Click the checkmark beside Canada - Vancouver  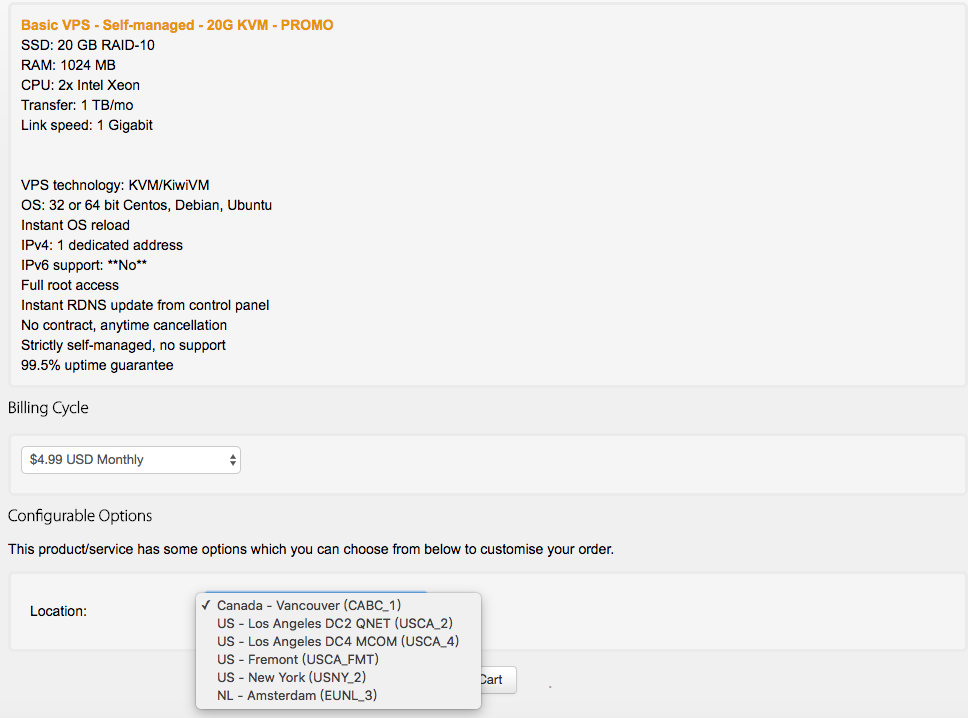click(x=206, y=605)
